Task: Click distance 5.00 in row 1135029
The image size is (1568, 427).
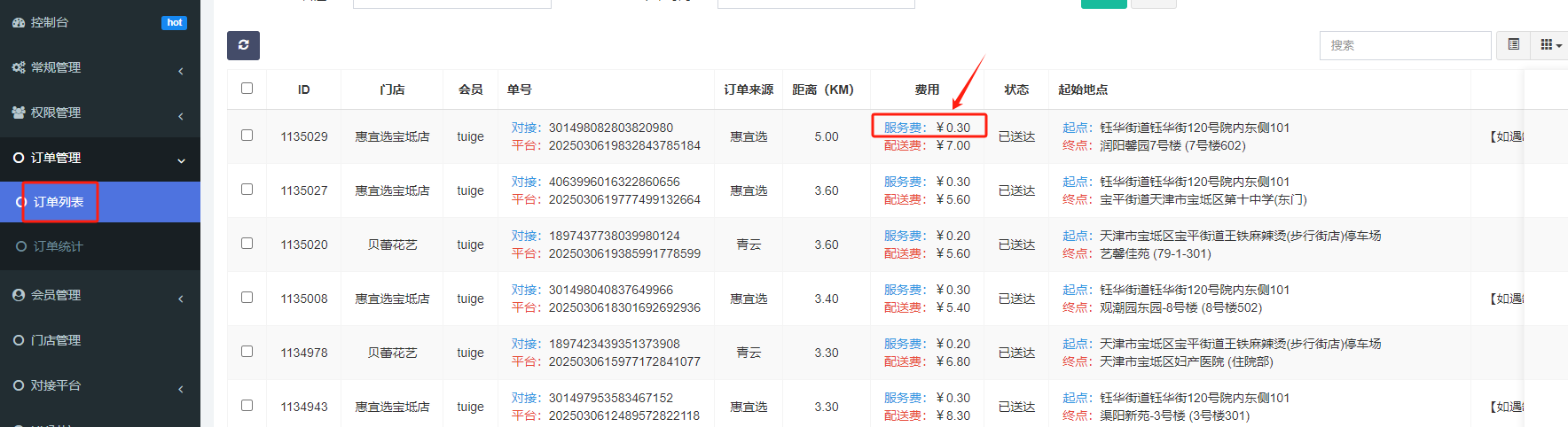Action: [x=827, y=136]
